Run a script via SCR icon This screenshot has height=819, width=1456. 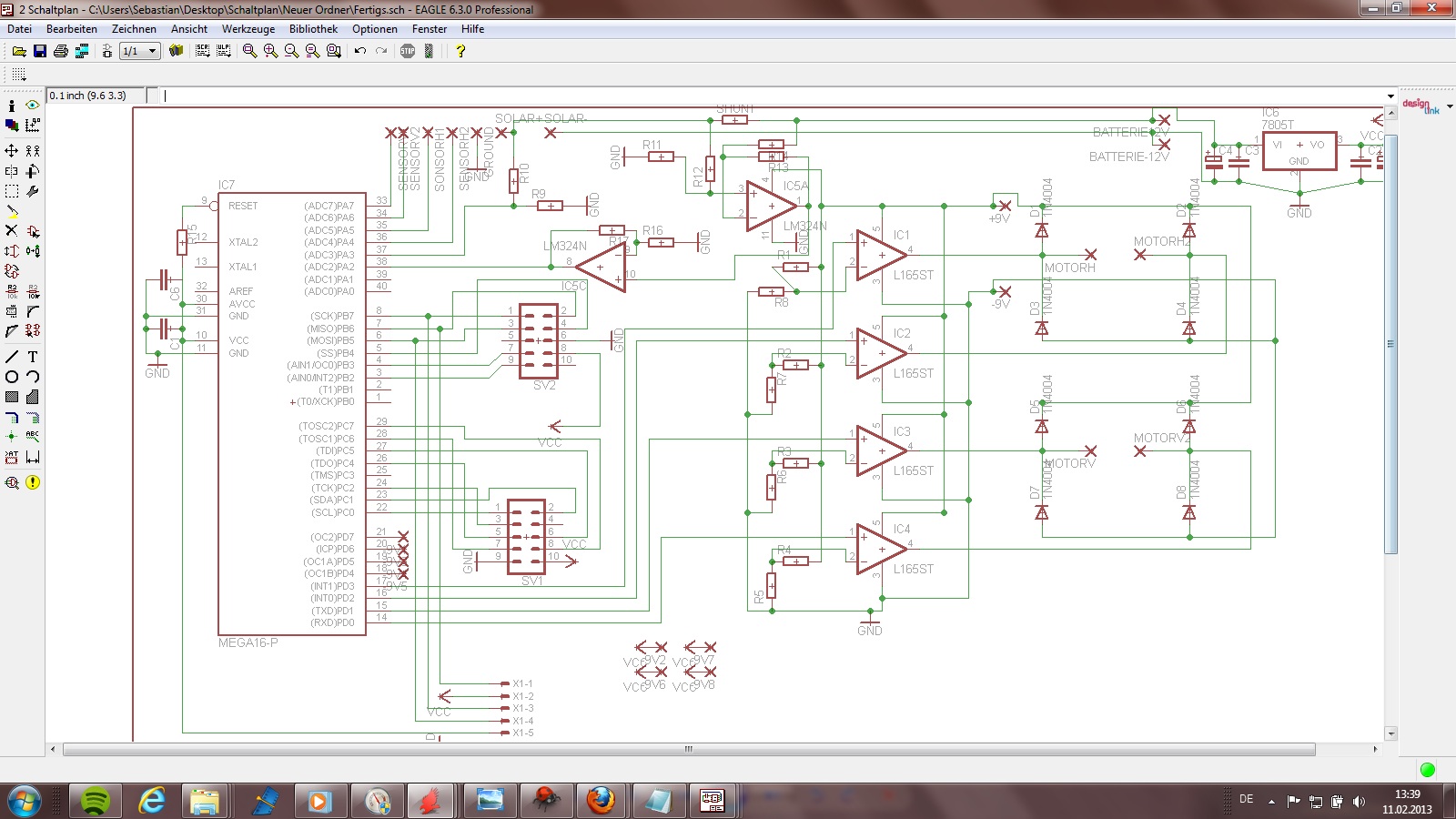[x=202, y=51]
